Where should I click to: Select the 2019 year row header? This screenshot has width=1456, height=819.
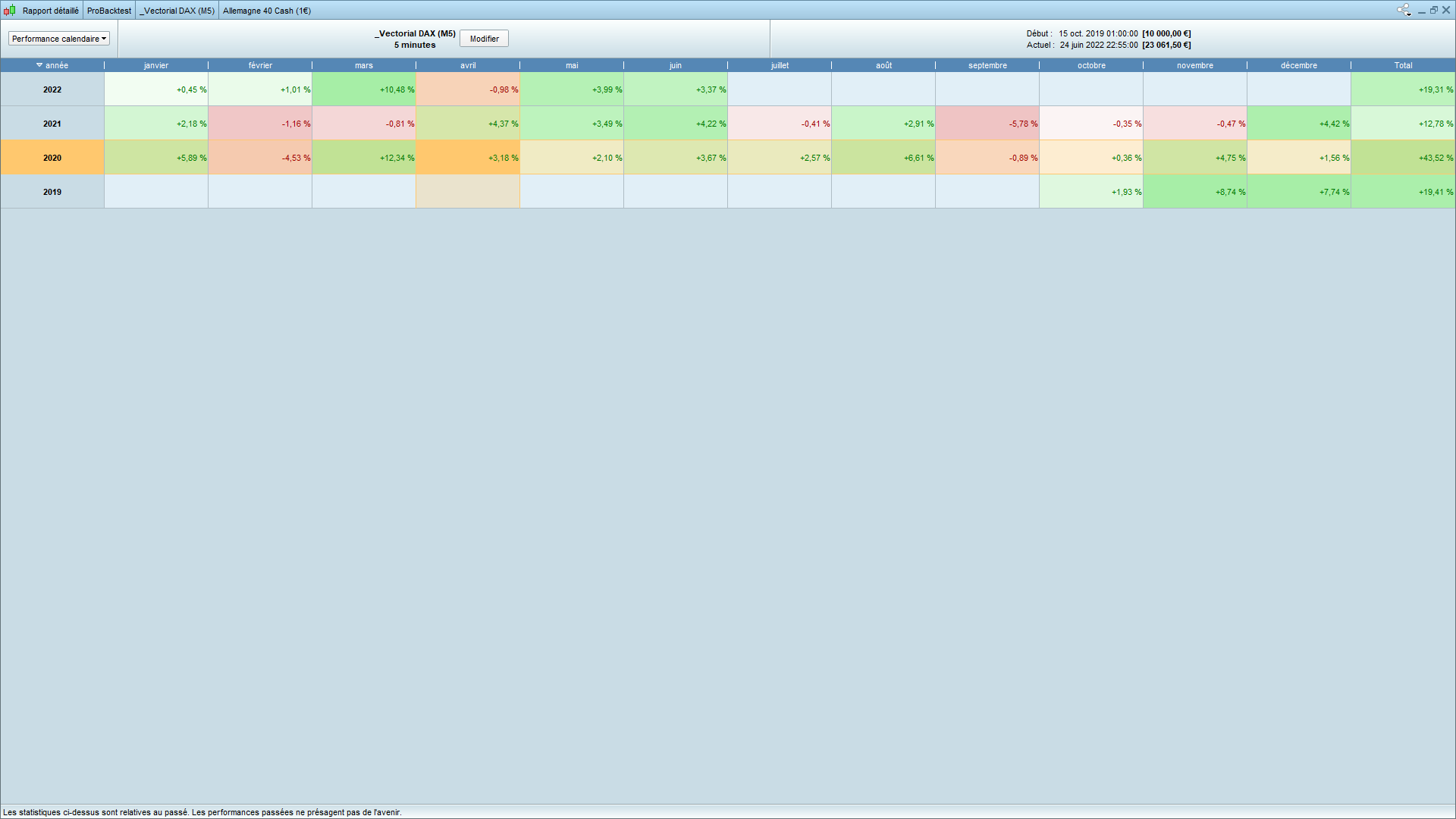(52, 192)
